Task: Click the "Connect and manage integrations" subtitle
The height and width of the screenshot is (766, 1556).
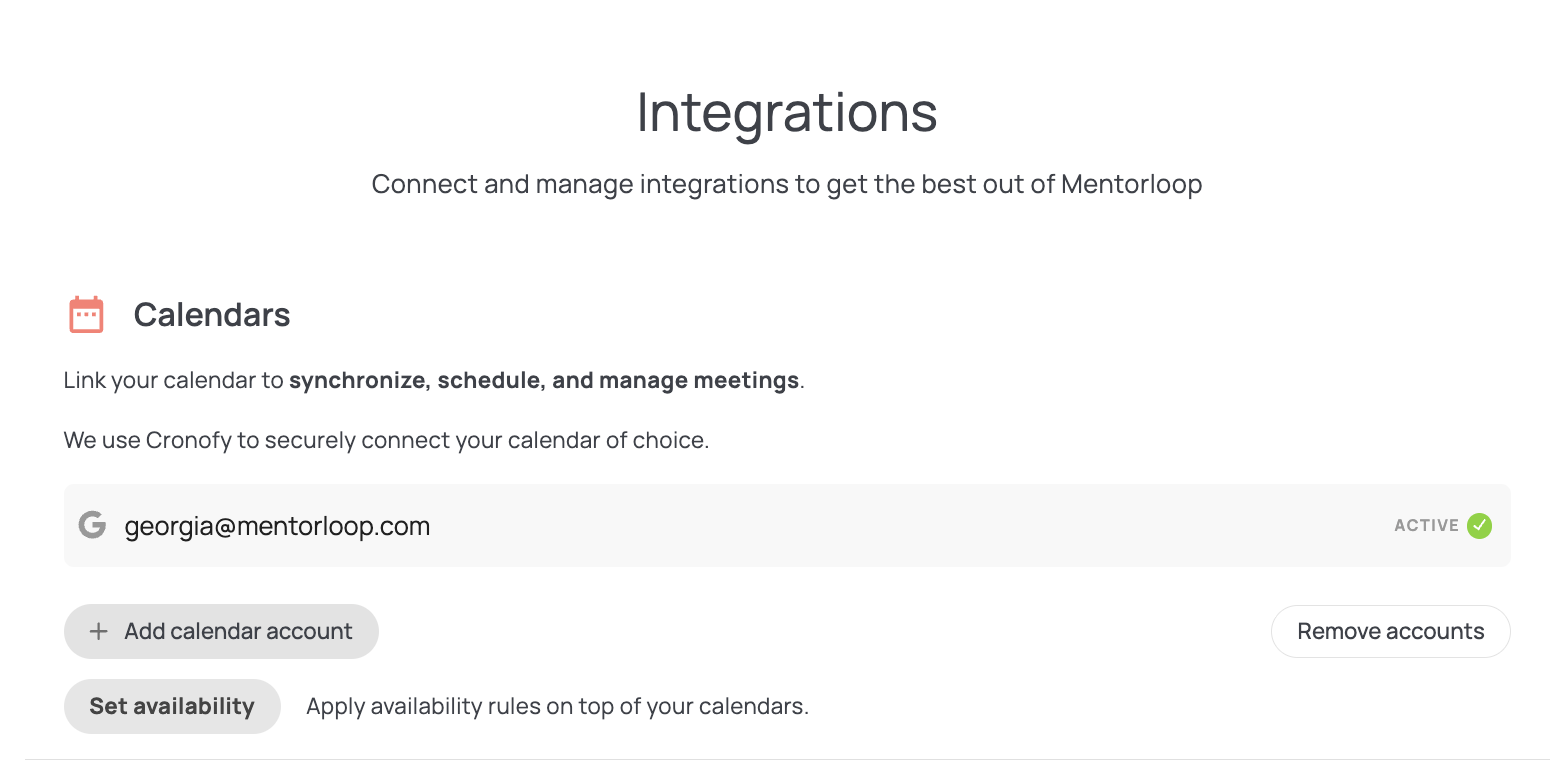Action: coord(600,185)
